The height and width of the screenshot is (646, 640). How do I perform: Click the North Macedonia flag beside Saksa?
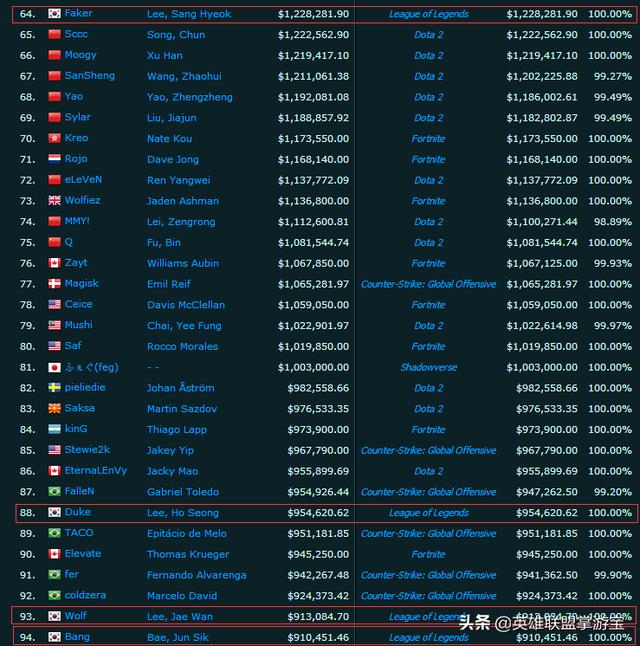54,408
